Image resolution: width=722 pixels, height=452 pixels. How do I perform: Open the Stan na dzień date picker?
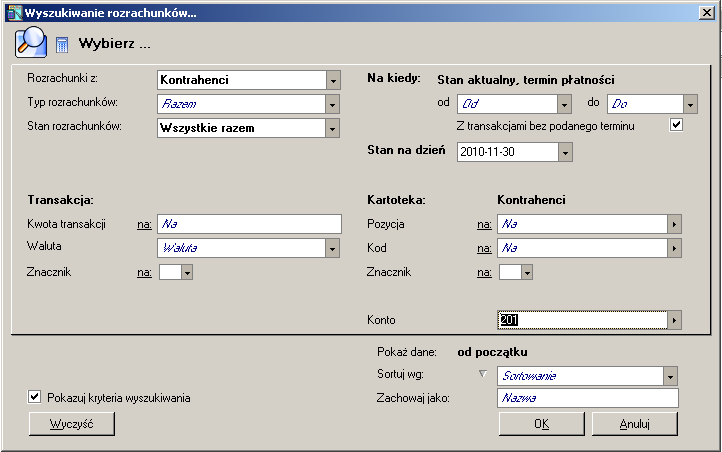tap(566, 153)
